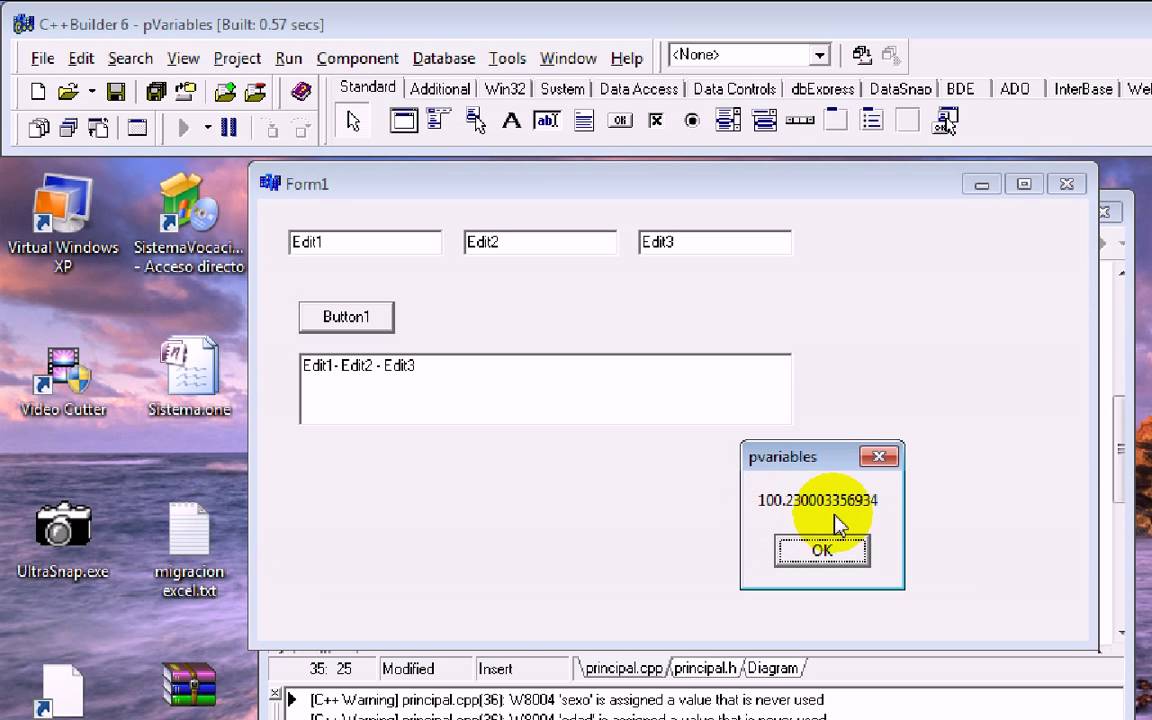Switch to the Diagram editor tab
Screen dimensions: 1152x720
[x=773, y=668]
